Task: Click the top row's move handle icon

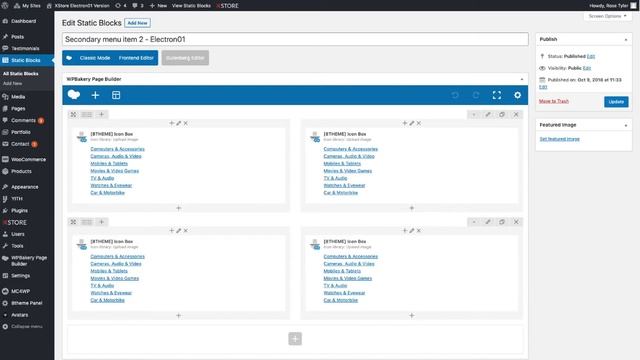Action: pos(73,115)
